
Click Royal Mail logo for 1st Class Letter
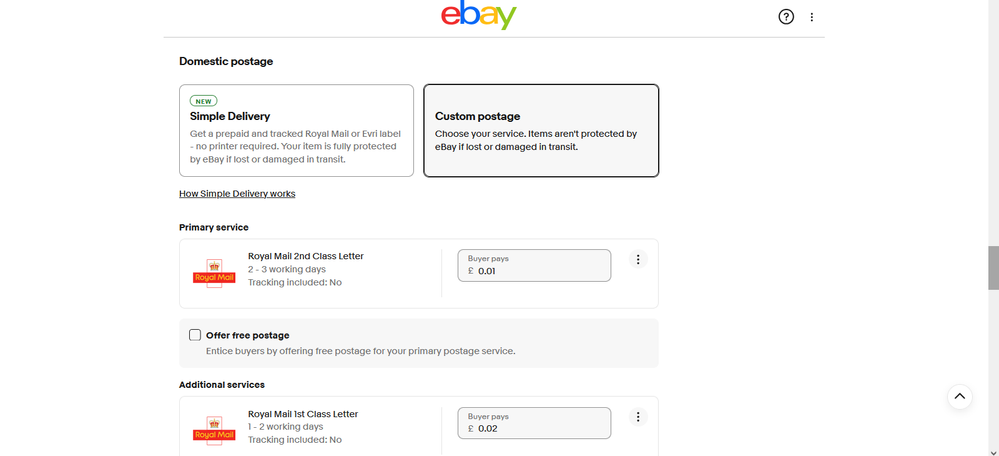pos(214,430)
